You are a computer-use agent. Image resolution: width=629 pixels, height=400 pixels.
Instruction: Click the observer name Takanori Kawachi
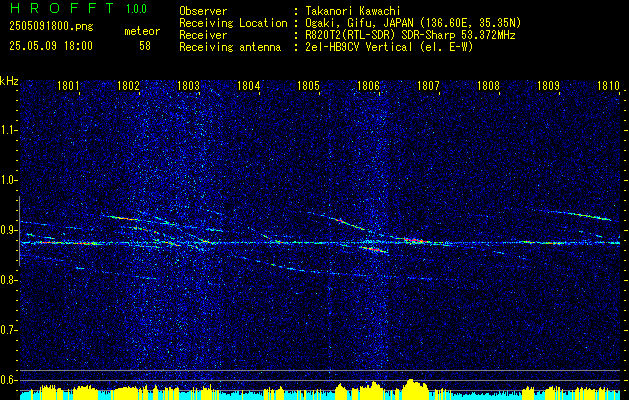(x=353, y=11)
